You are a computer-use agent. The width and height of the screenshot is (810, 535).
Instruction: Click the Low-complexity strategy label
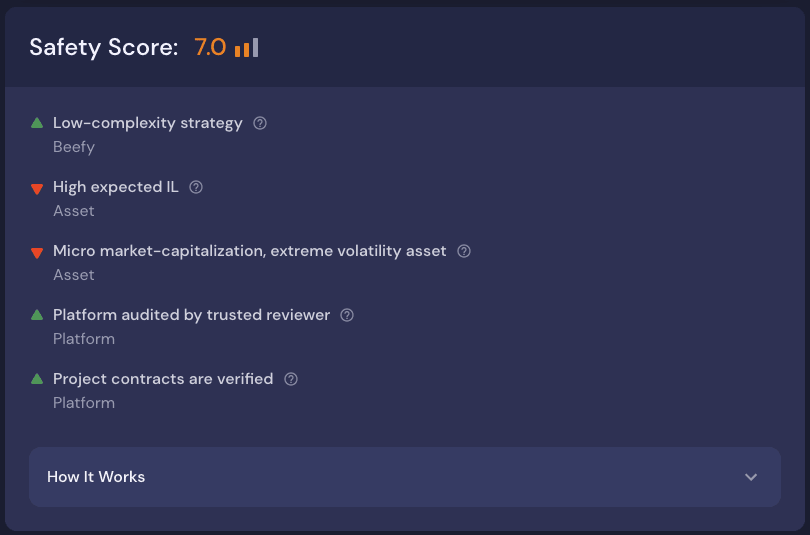pos(148,123)
